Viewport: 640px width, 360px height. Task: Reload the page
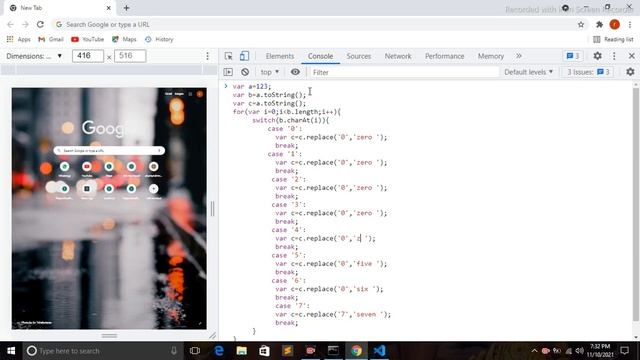40,24
